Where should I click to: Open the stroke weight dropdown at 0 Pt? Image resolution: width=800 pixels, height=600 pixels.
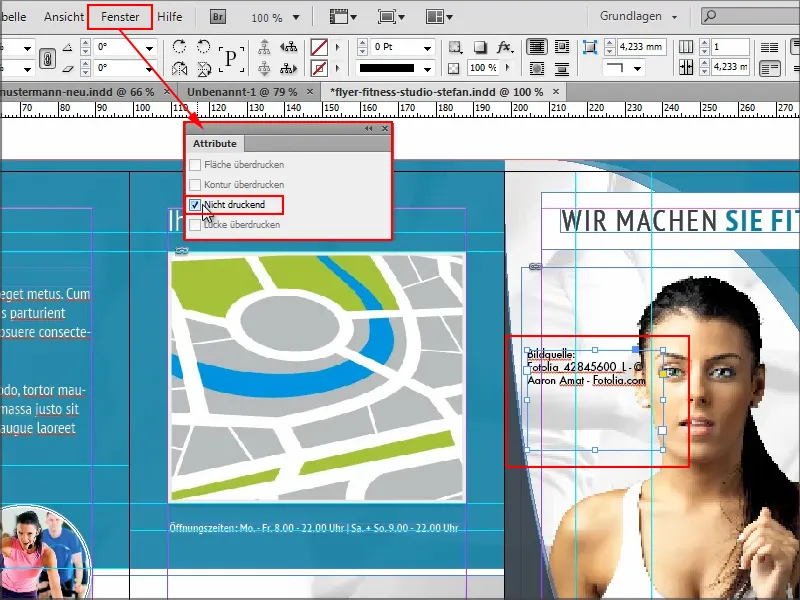coord(428,48)
